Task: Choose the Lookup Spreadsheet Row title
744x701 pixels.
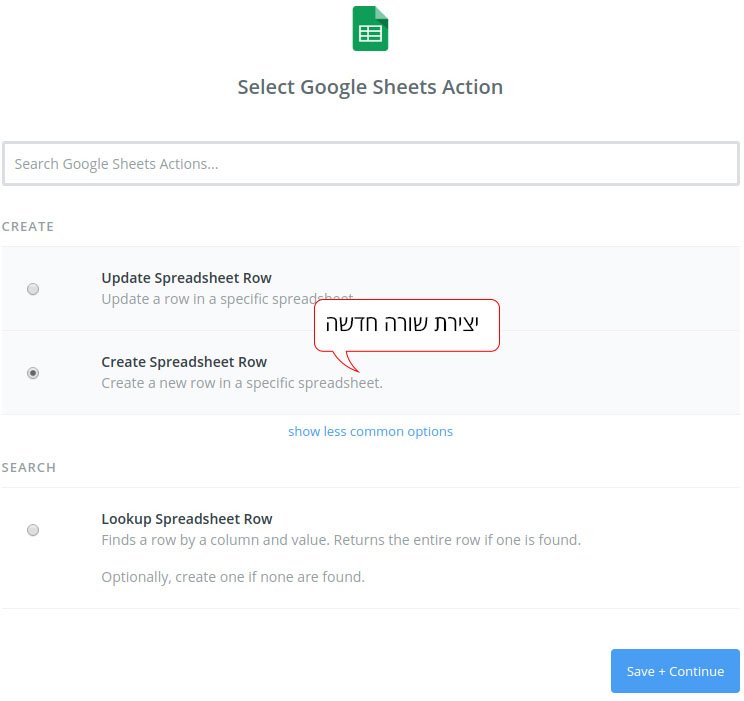Action: (187, 519)
